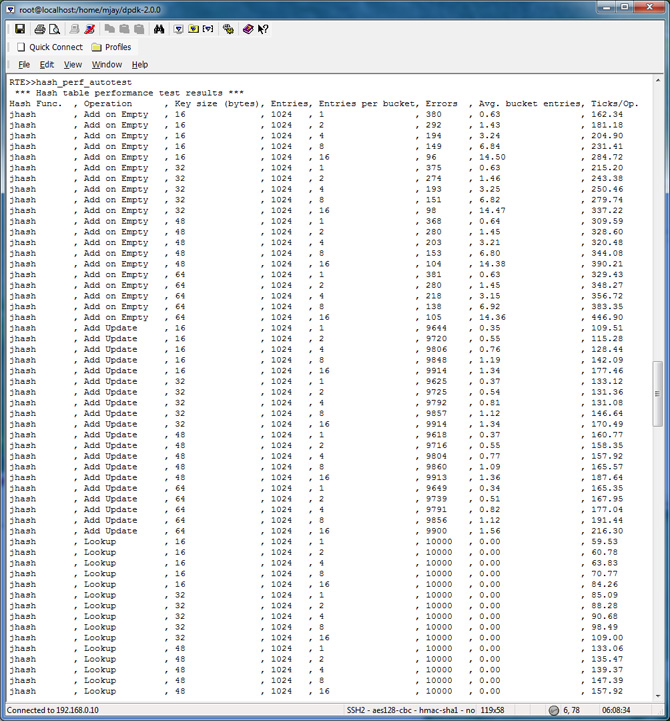Image resolution: width=670 pixels, height=721 pixels.
Task: Click the ticks value '284.72'
Action: [x=607, y=157]
